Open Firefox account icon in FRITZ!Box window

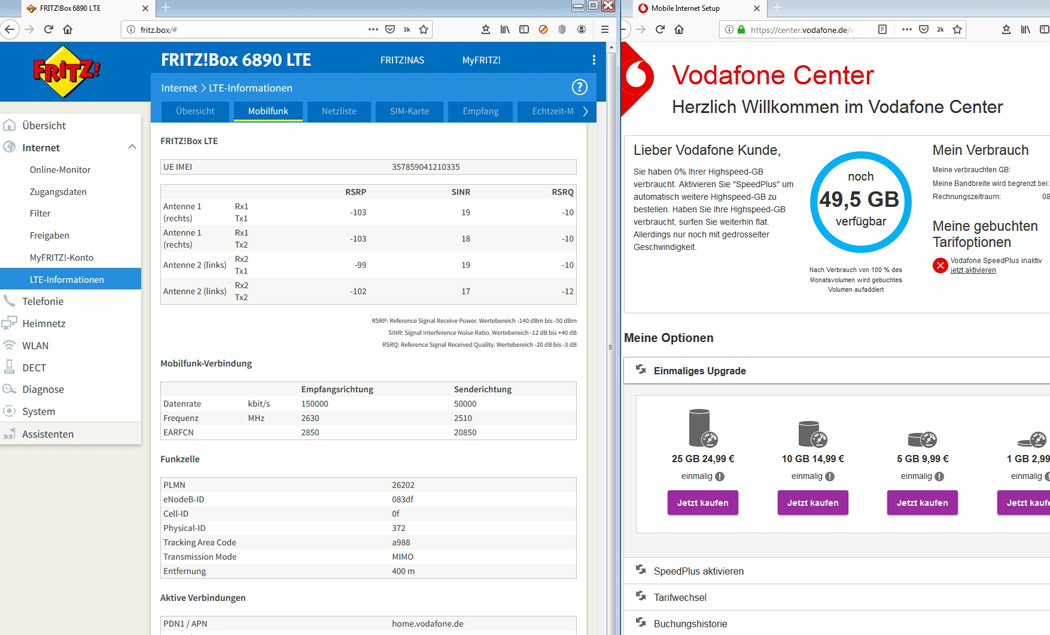(581, 29)
